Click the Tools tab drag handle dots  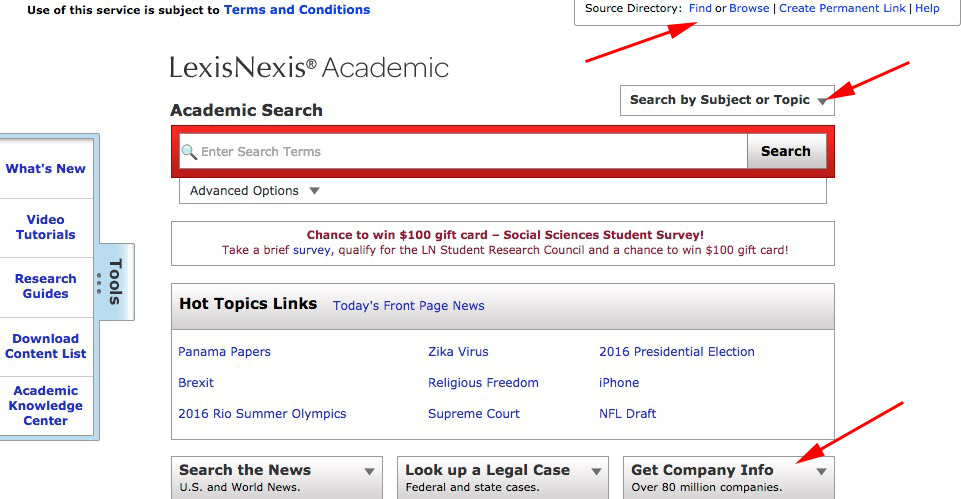click(x=99, y=283)
